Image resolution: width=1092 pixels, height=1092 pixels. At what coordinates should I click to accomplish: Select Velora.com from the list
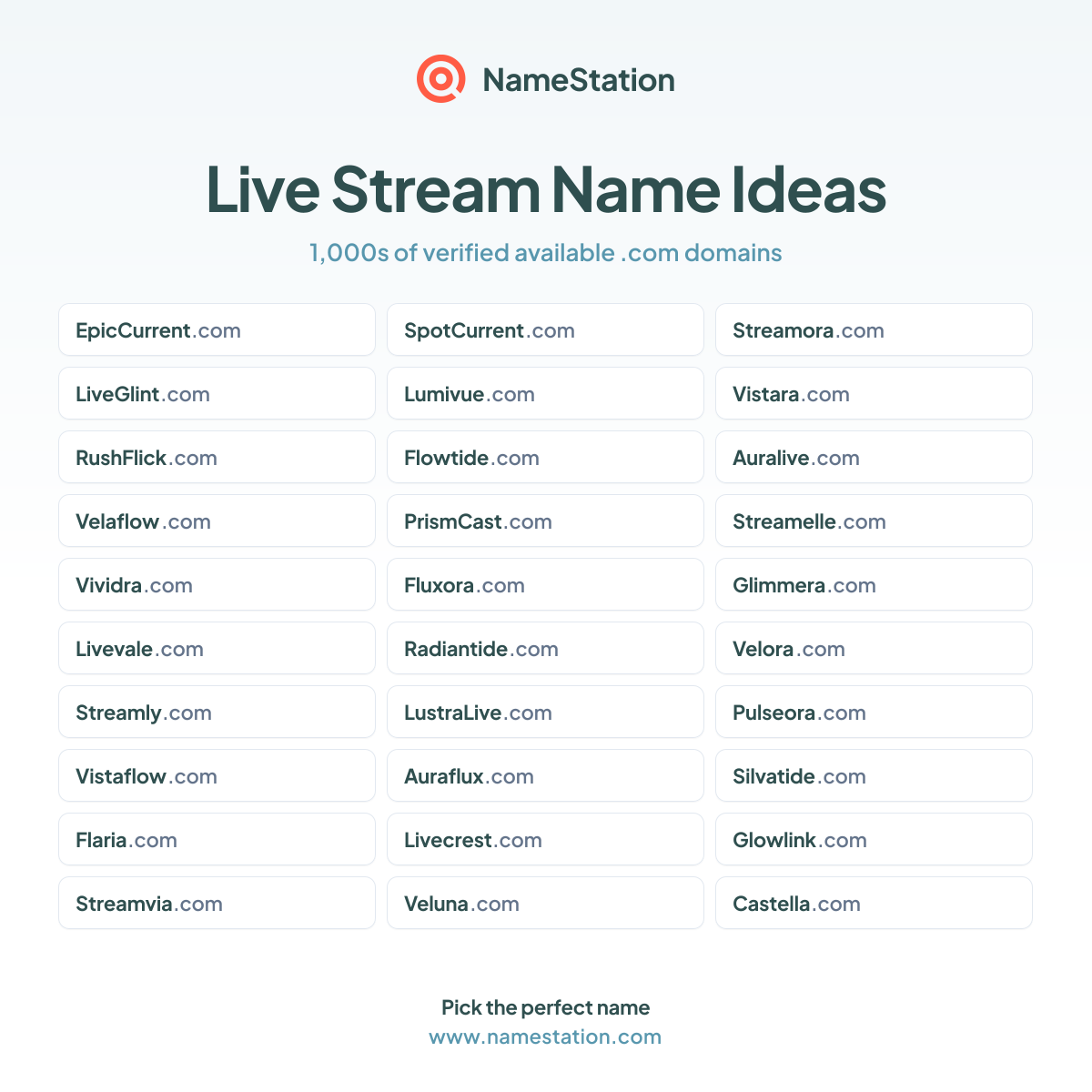point(874,648)
